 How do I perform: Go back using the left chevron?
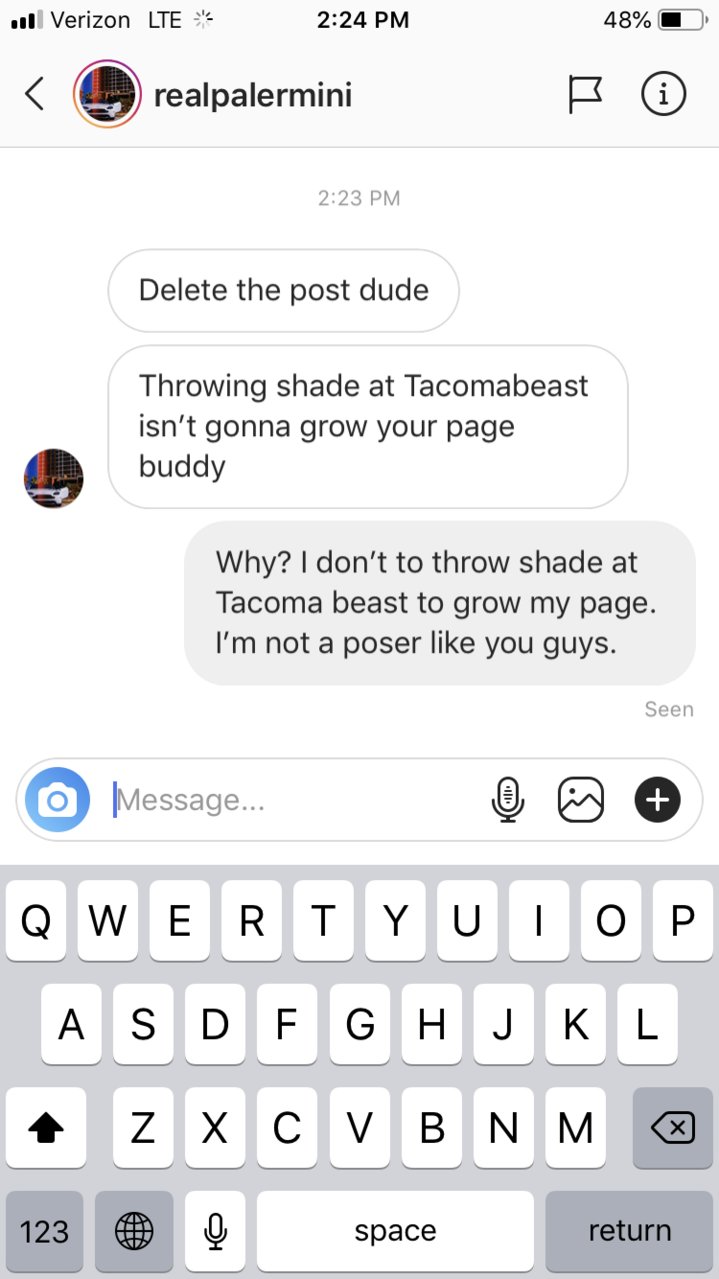35,95
